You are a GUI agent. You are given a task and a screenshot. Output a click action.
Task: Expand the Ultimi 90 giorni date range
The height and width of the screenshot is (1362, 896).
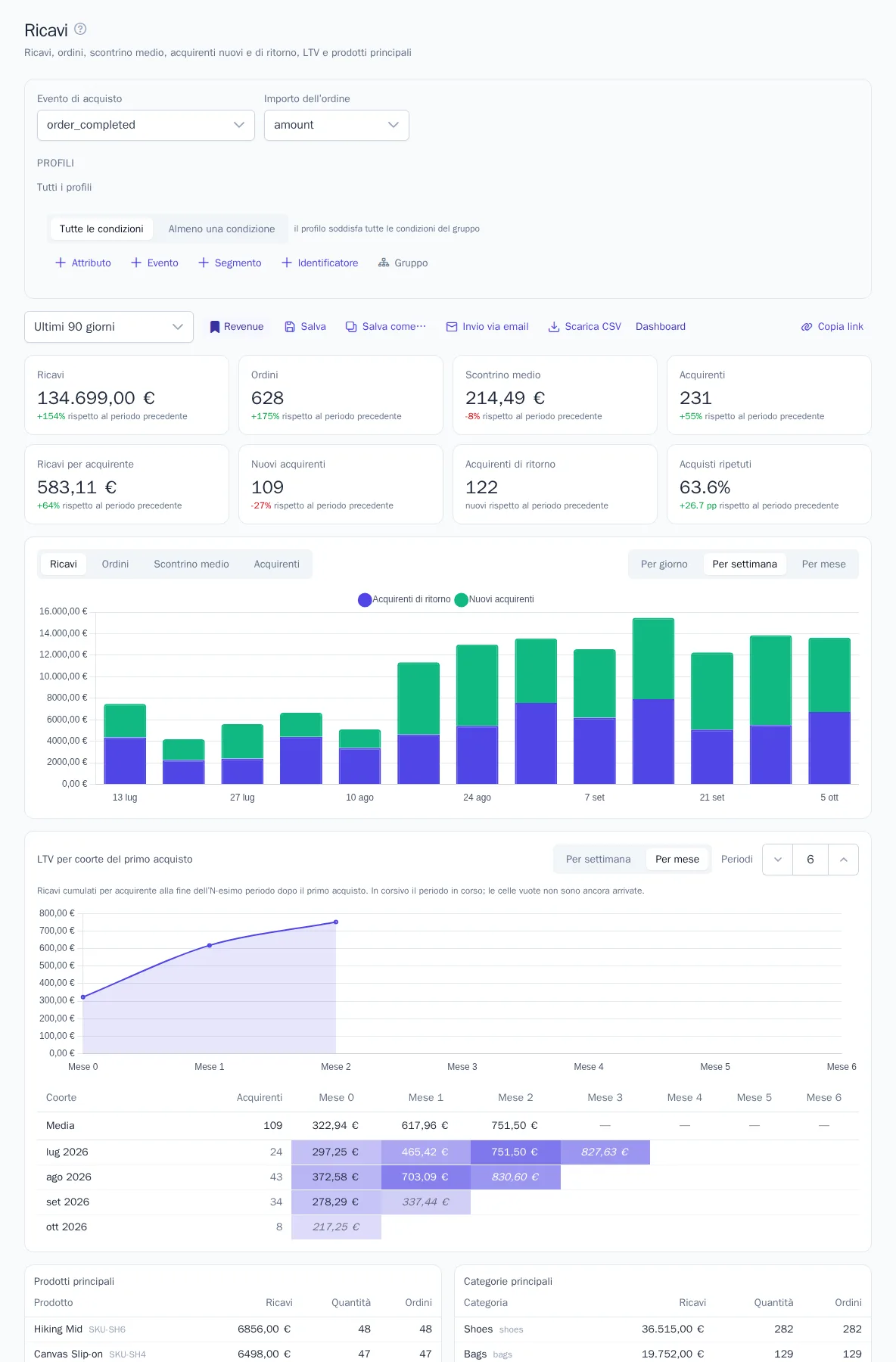109,327
